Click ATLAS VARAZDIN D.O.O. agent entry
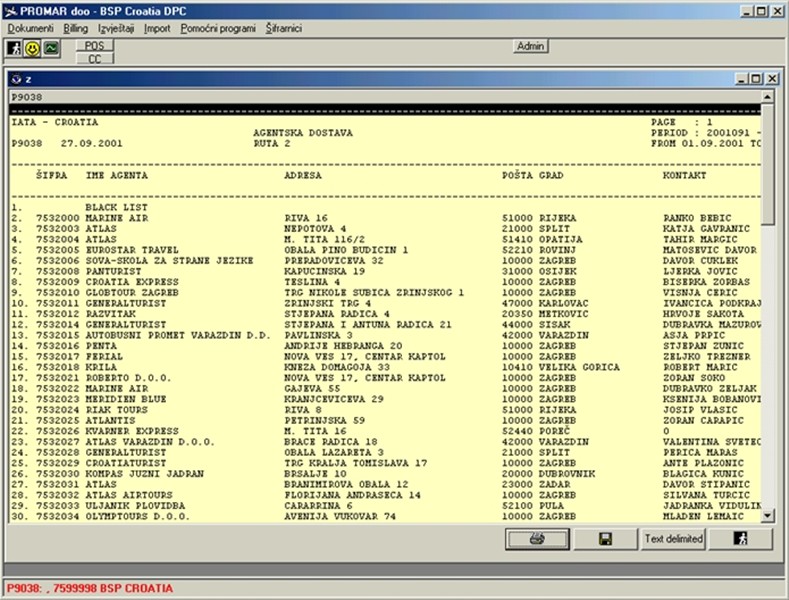This screenshot has width=789, height=600. point(150,442)
